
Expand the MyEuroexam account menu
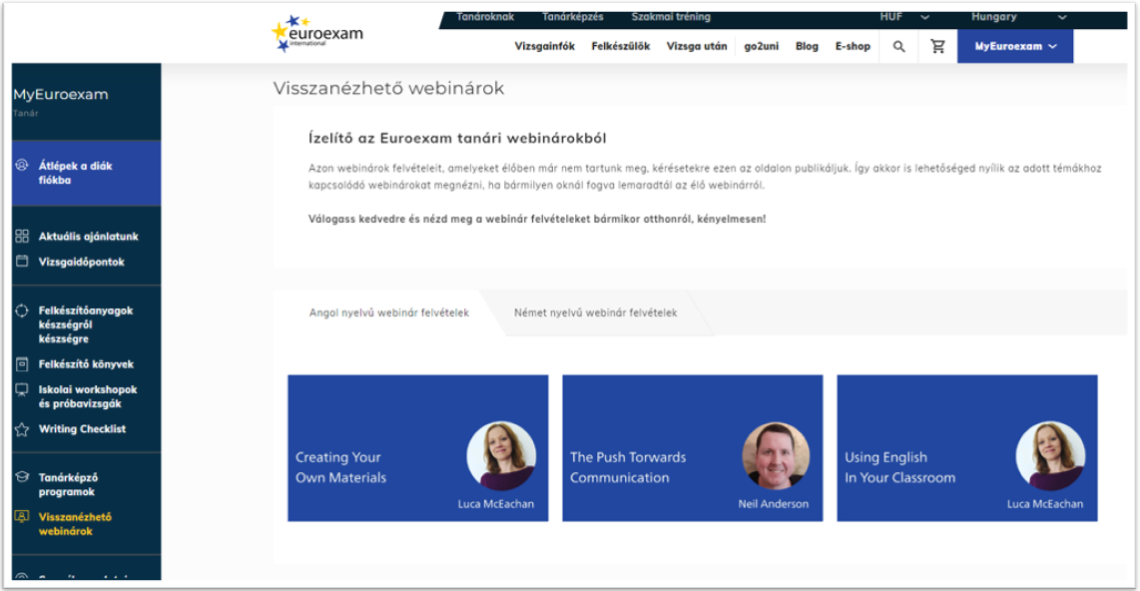(x=1015, y=47)
